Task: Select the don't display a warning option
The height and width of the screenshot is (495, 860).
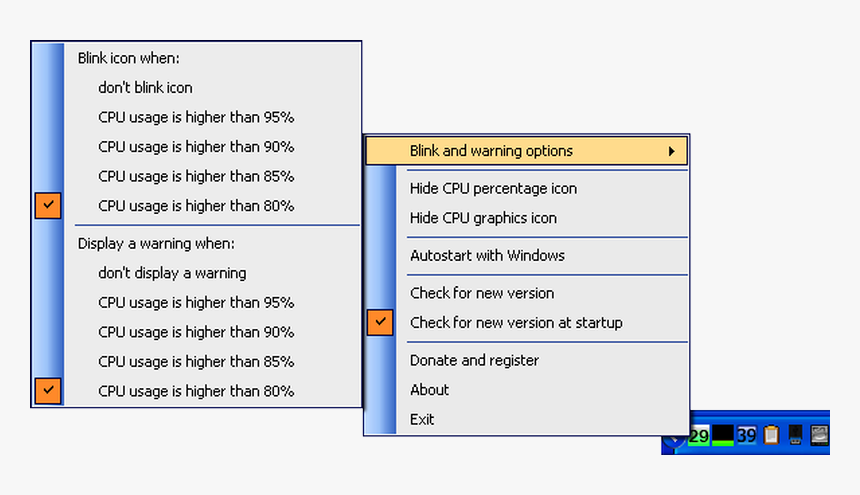Action: tap(172, 273)
